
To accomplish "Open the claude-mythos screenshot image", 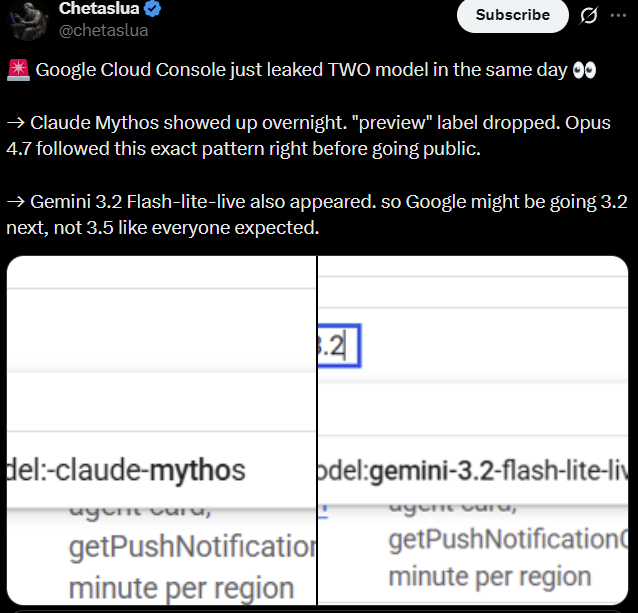I will [162, 430].
